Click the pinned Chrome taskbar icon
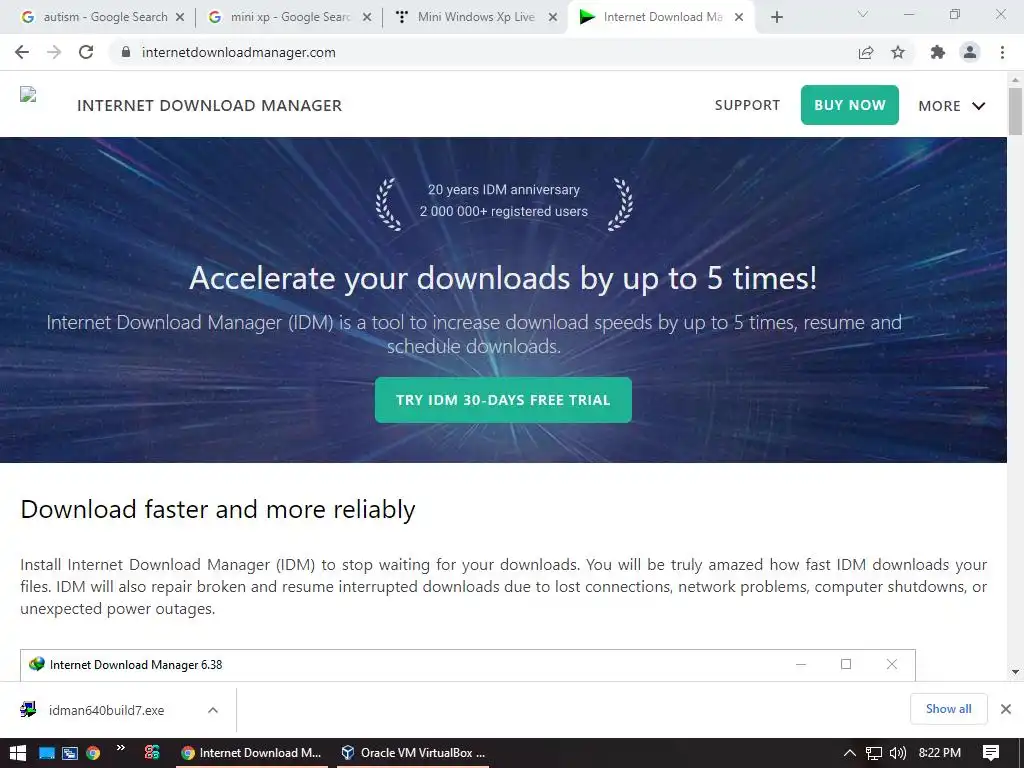The height and width of the screenshot is (768, 1024). tap(93, 753)
